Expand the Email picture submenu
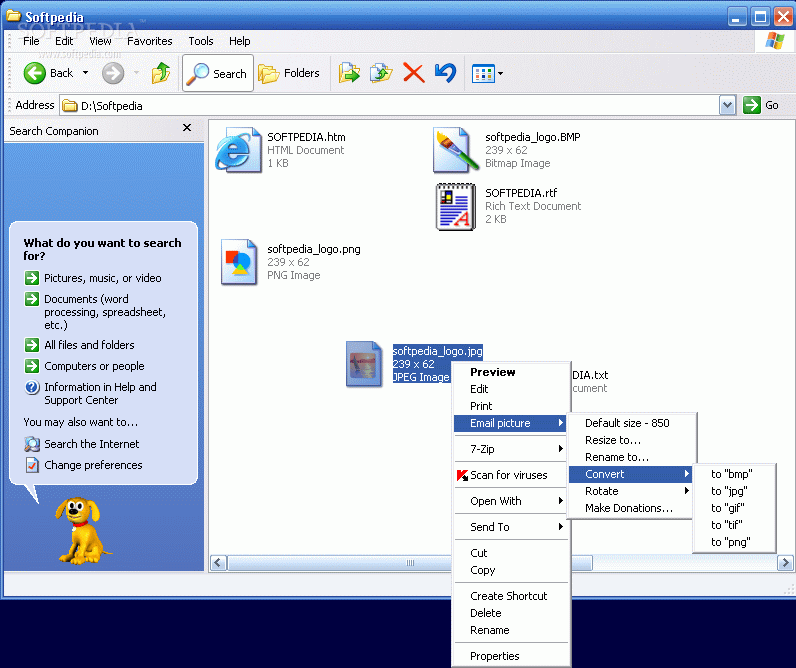Screen dimensions: 796x668 click(511, 423)
